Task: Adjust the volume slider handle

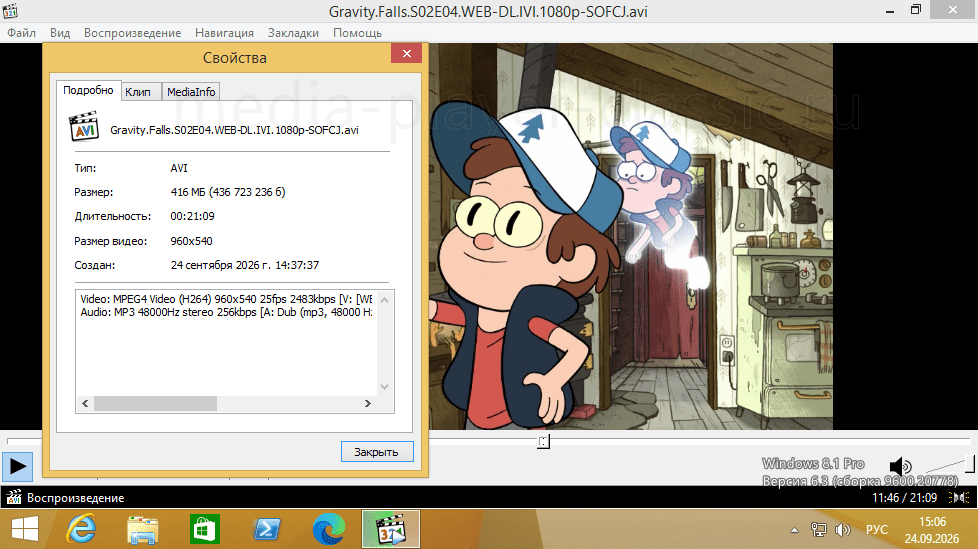Action: point(970,464)
